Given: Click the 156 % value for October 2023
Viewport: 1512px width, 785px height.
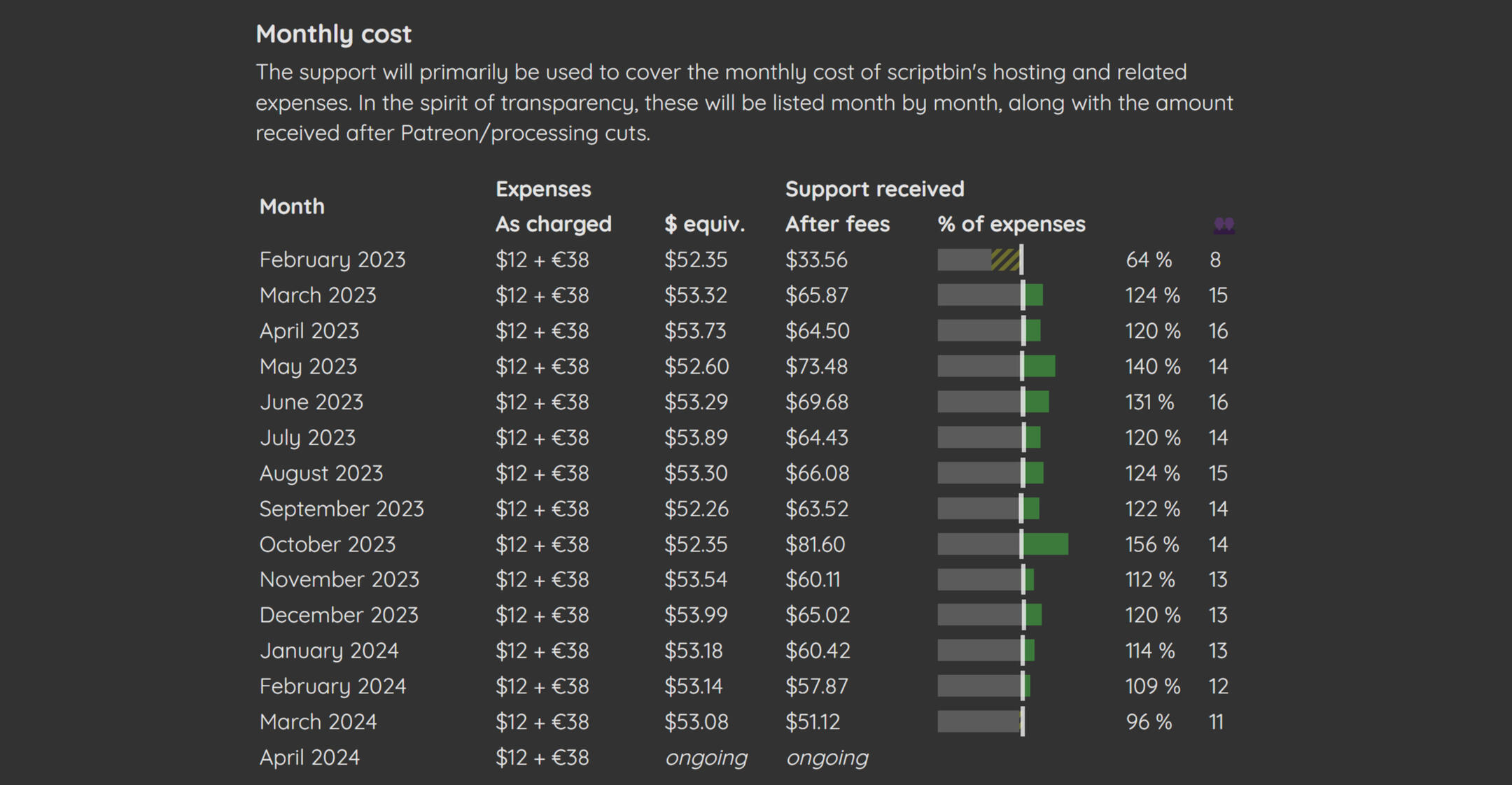Looking at the screenshot, I should pyautogui.click(x=1151, y=544).
